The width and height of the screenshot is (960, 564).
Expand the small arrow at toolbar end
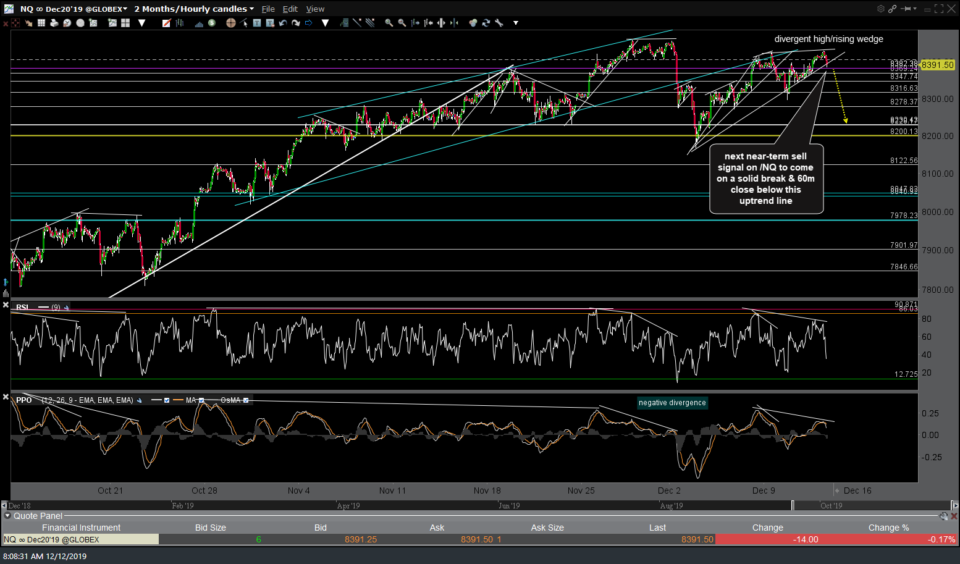click(516, 23)
